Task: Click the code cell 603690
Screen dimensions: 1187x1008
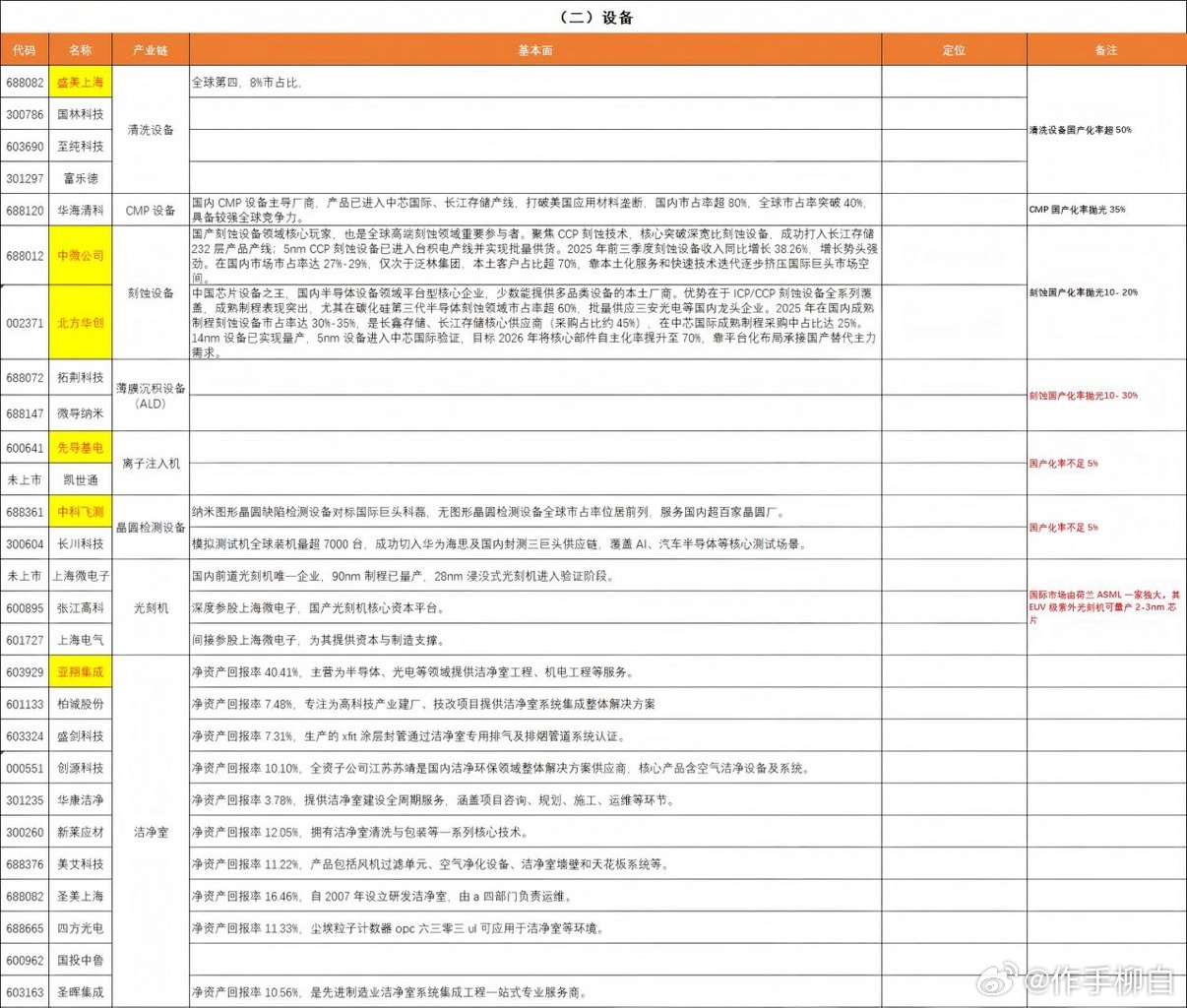Action: point(25,147)
